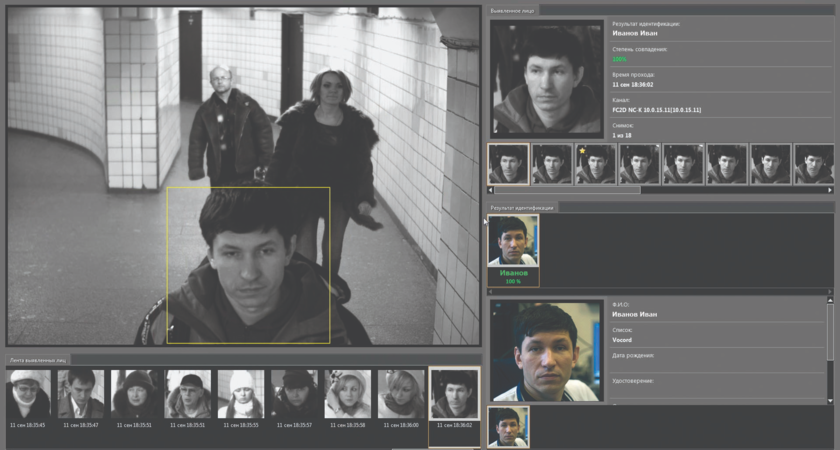Open face feed thumbnail at 18:35:47

tap(80, 394)
